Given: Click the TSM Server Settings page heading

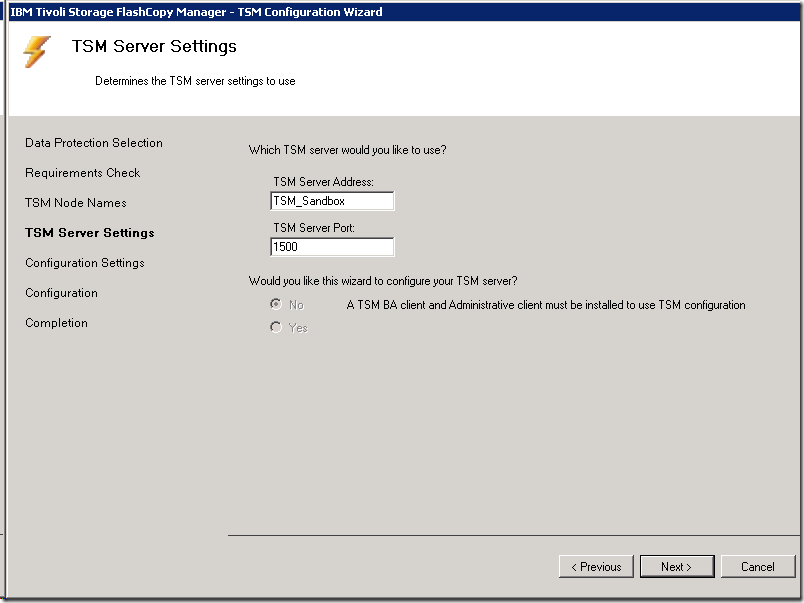Looking at the screenshot, I should click(154, 47).
